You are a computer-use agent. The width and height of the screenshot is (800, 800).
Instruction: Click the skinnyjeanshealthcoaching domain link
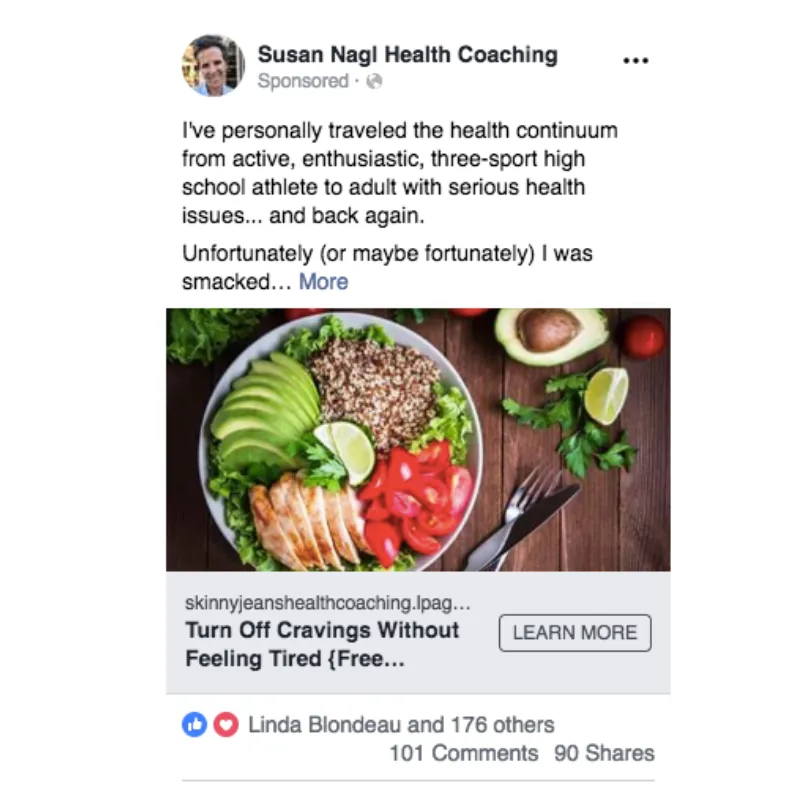tap(328, 603)
